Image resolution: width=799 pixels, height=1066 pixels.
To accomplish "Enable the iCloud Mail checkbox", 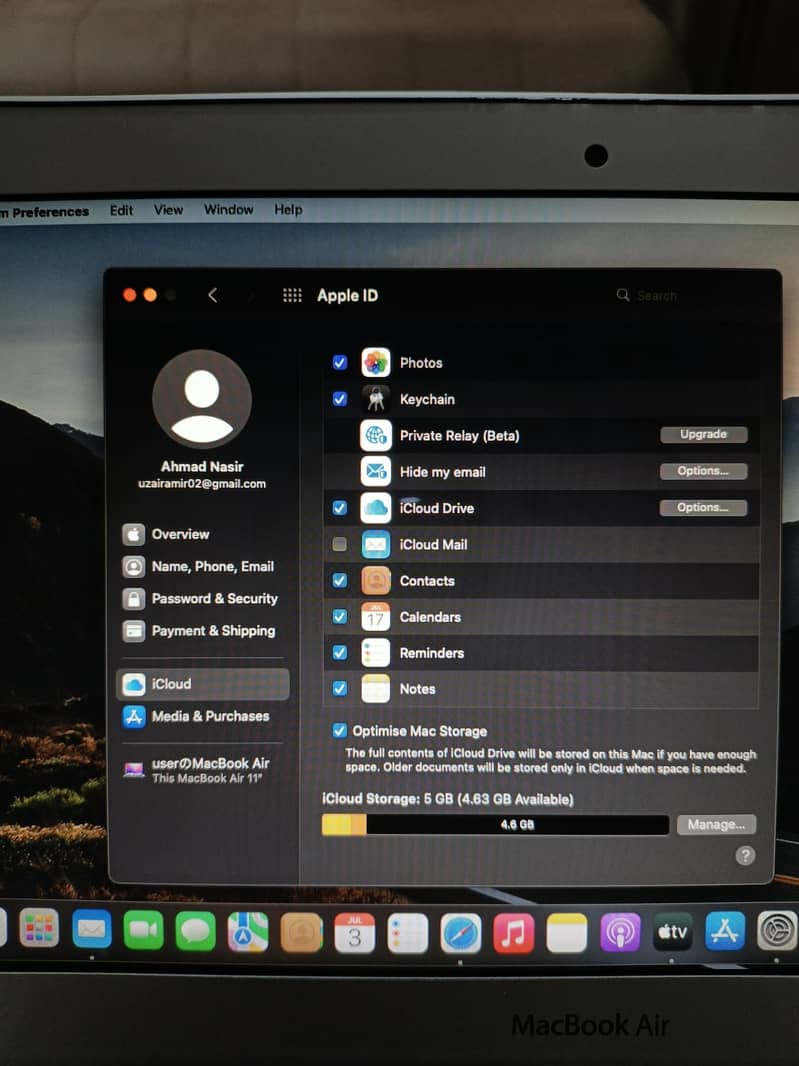I will point(340,544).
